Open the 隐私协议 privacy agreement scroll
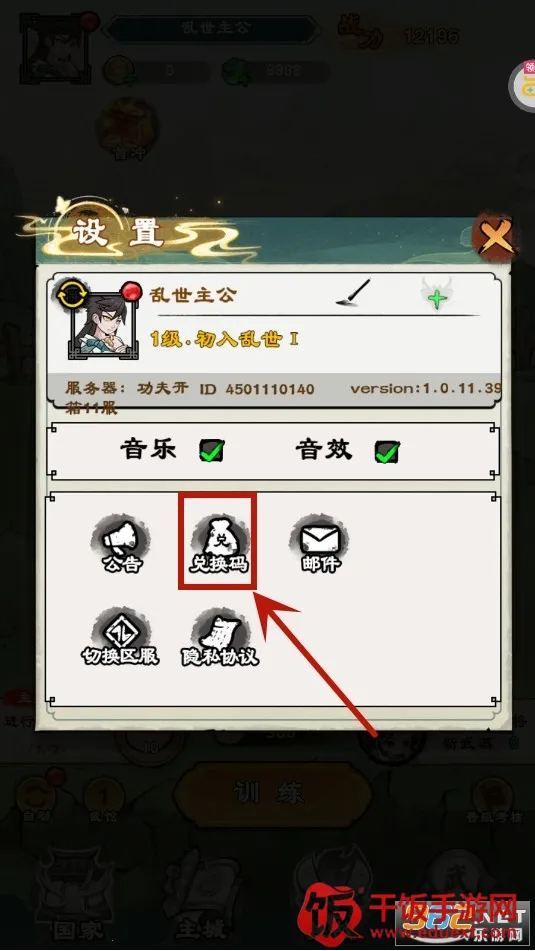 coord(220,637)
